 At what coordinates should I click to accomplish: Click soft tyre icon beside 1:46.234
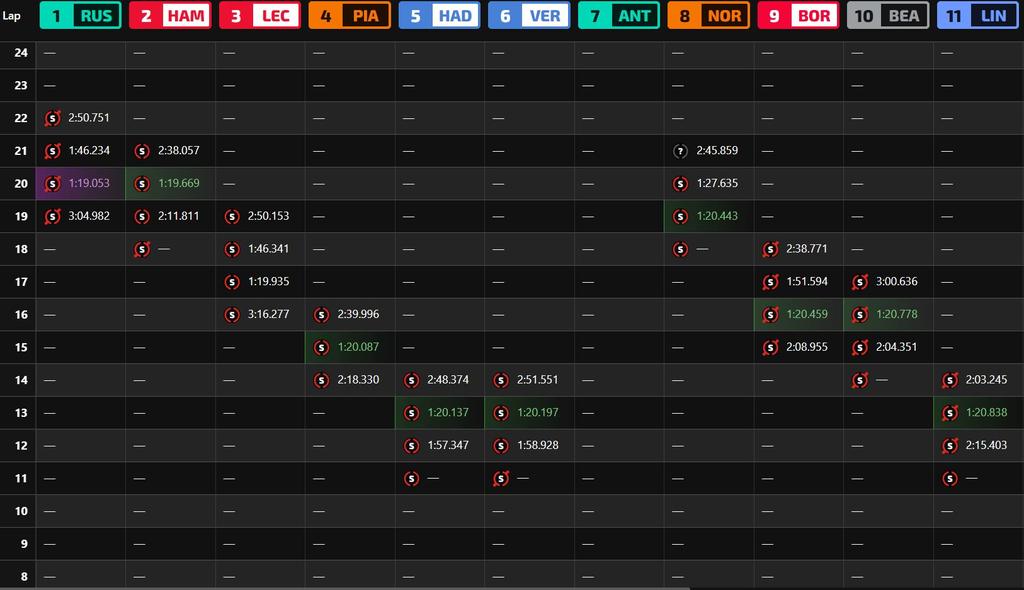pos(52,150)
